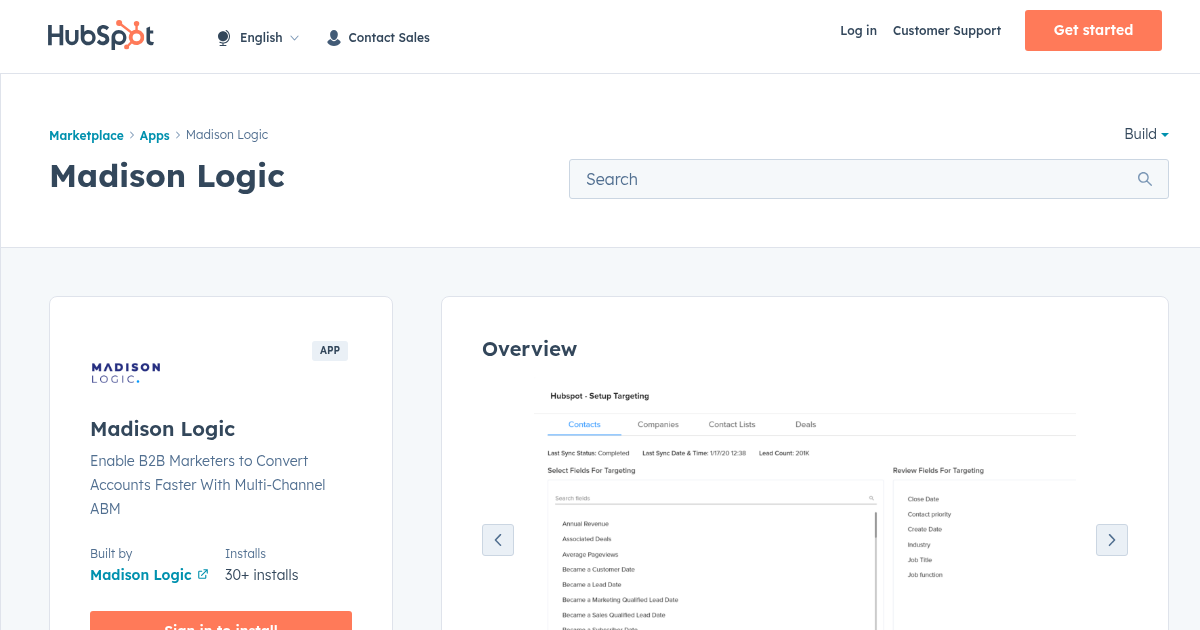Viewport: 1200px width, 630px height.
Task: Click 'Madison Logic' breadcrumb current page text
Action: (227, 135)
